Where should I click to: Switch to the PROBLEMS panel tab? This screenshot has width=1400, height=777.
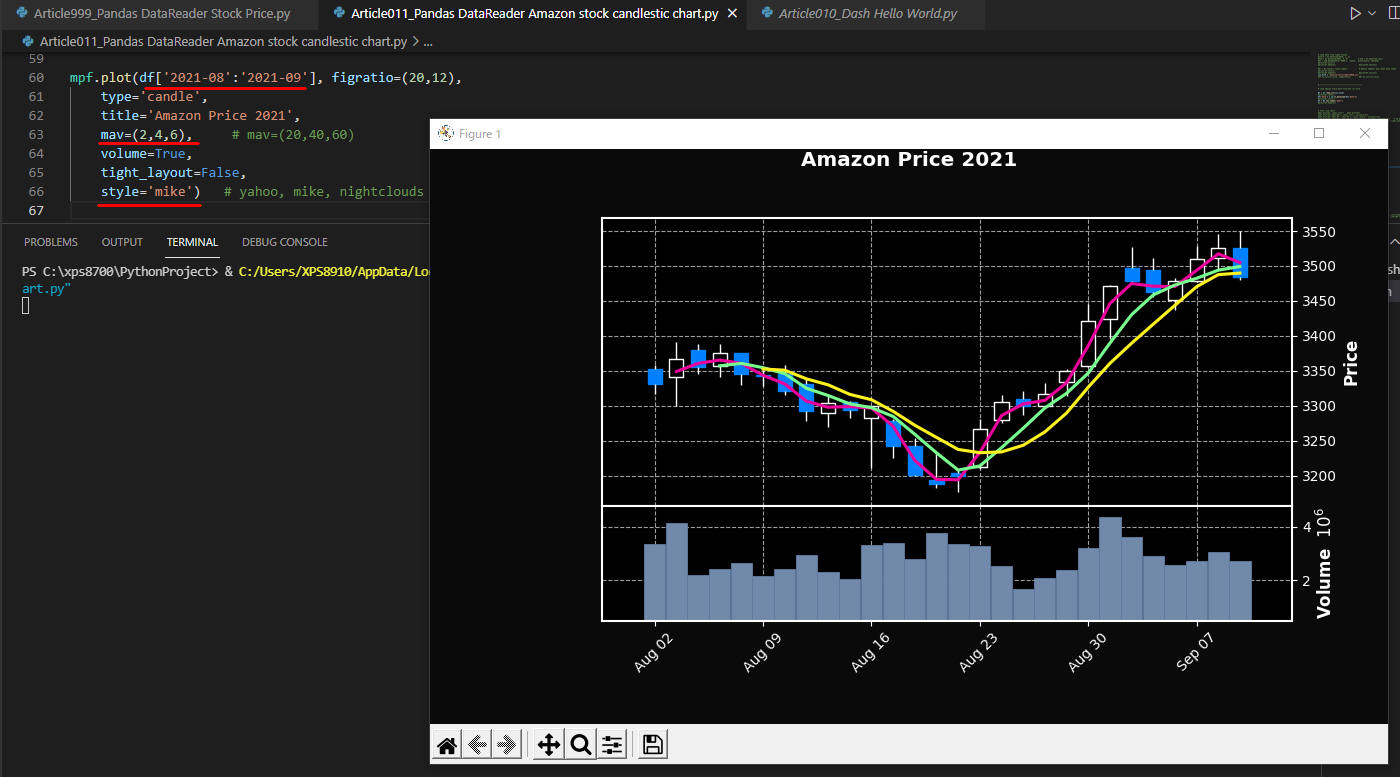(x=51, y=242)
